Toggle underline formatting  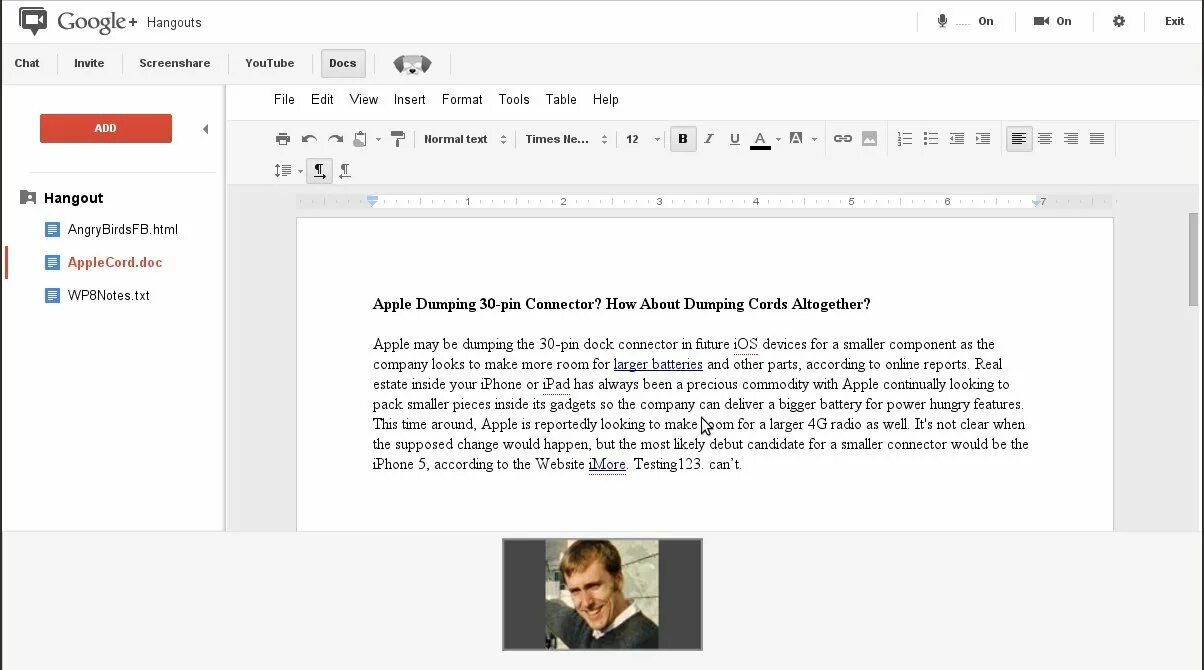click(x=735, y=139)
